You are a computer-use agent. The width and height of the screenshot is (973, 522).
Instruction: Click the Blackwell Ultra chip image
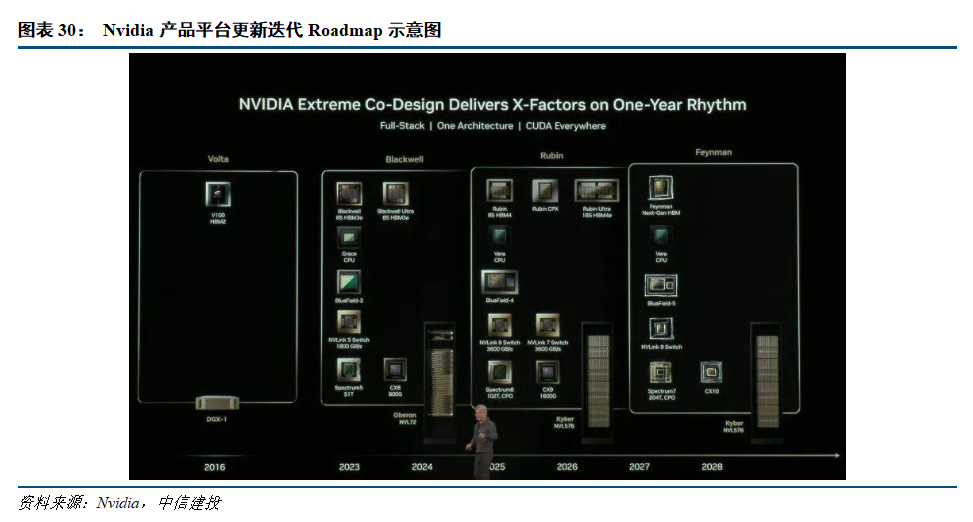[395, 194]
